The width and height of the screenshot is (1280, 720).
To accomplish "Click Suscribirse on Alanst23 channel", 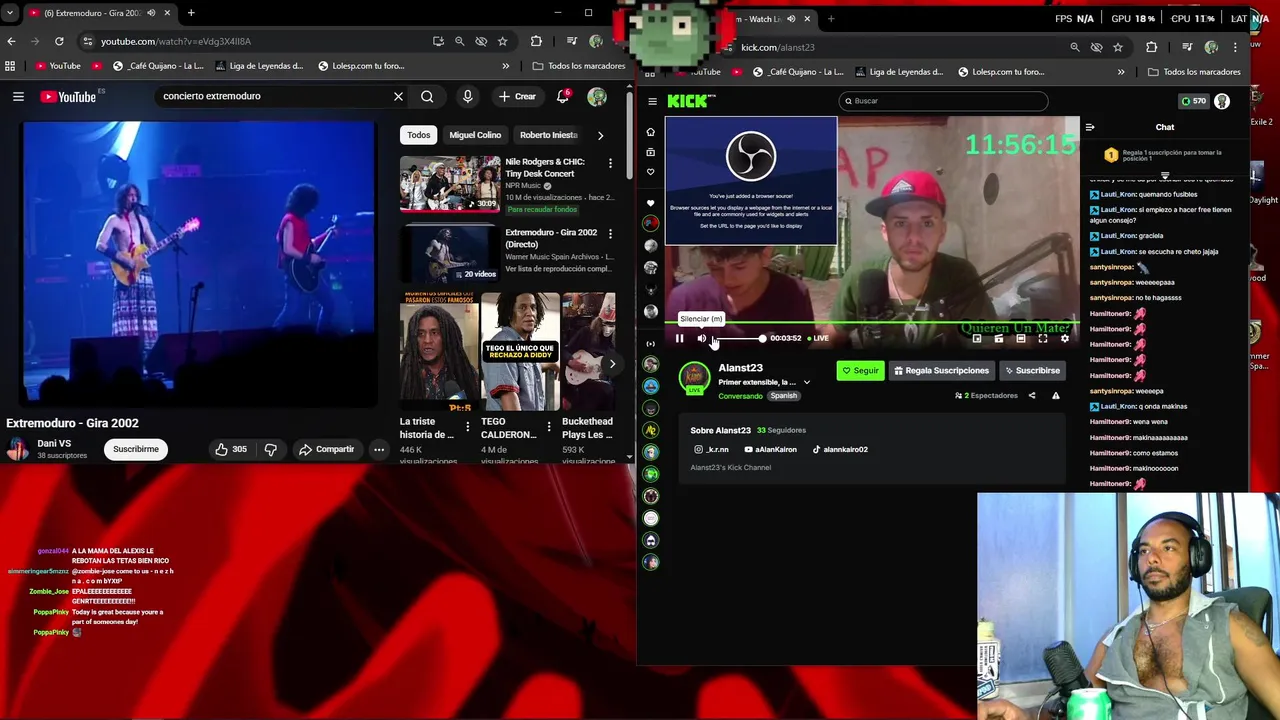I will click(x=1032, y=371).
